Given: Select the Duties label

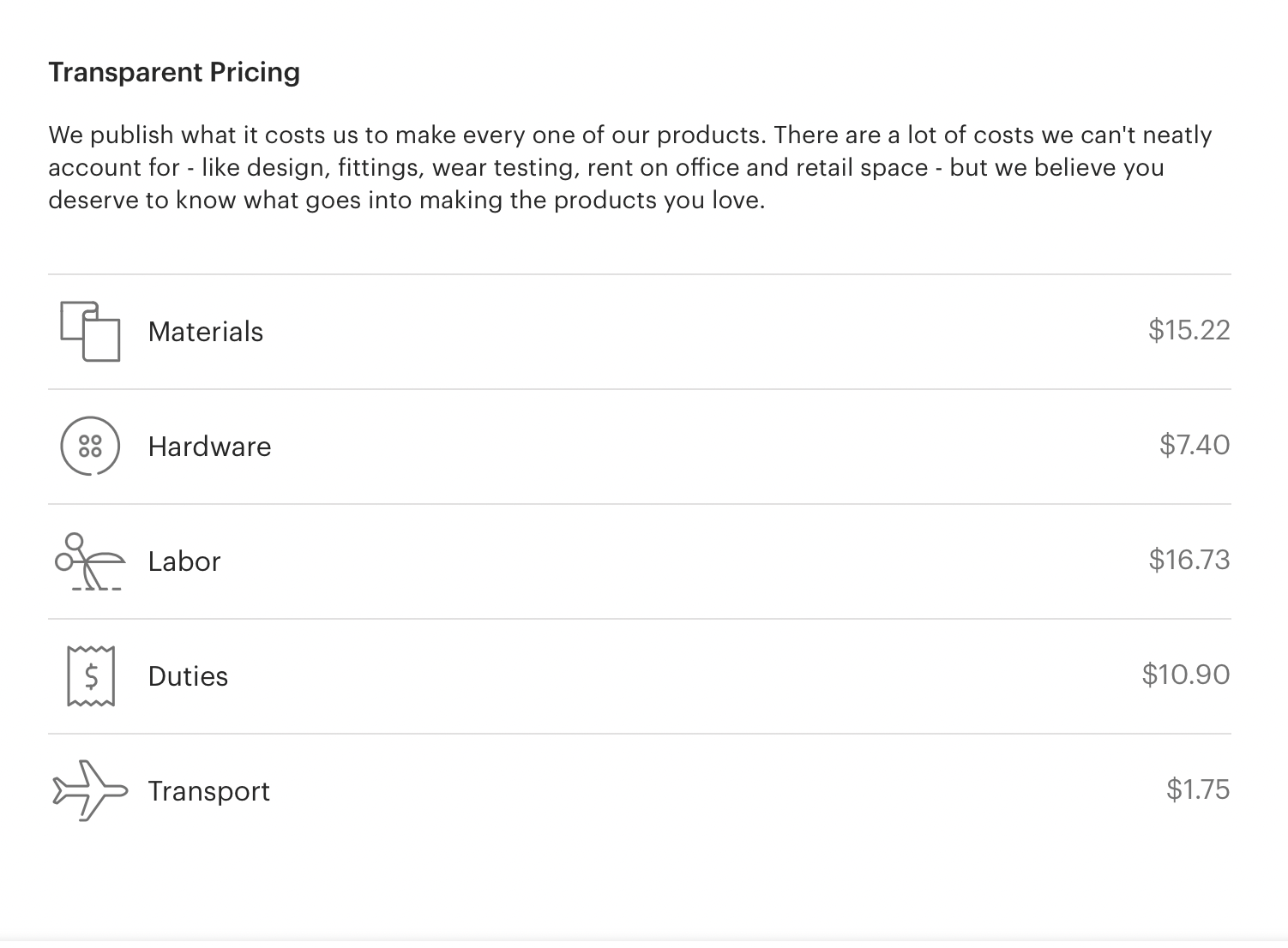Looking at the screenshot, I should [188, 676].
